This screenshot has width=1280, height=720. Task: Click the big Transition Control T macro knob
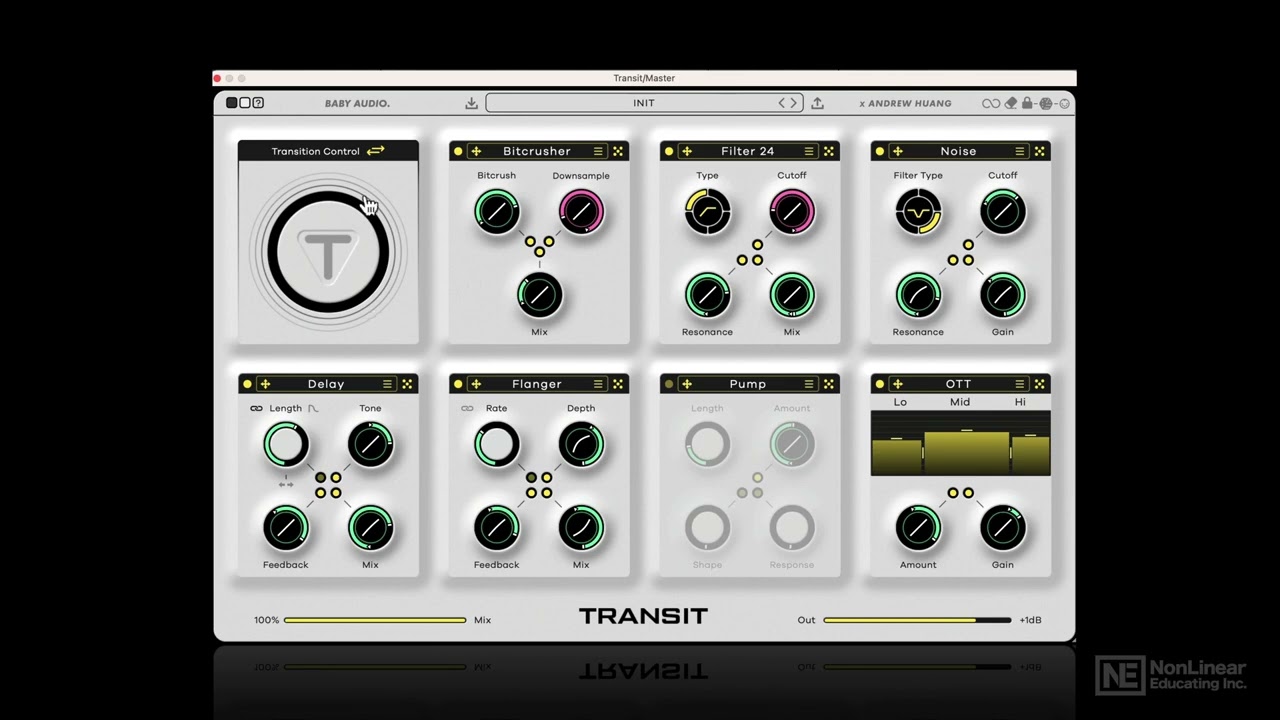pos(328,252)
